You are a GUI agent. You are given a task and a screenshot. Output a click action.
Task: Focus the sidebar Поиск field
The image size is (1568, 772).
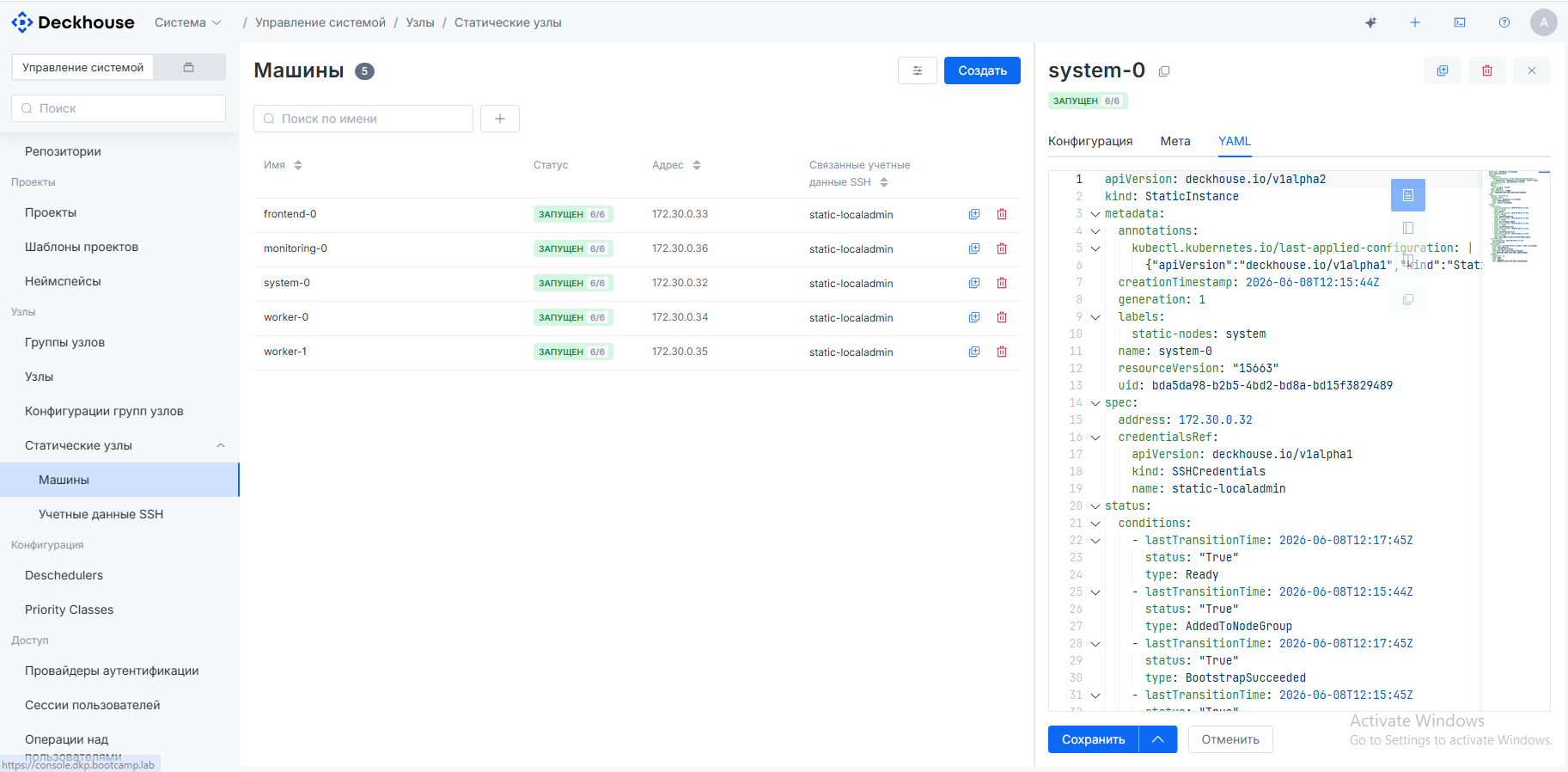coord(119,108)
